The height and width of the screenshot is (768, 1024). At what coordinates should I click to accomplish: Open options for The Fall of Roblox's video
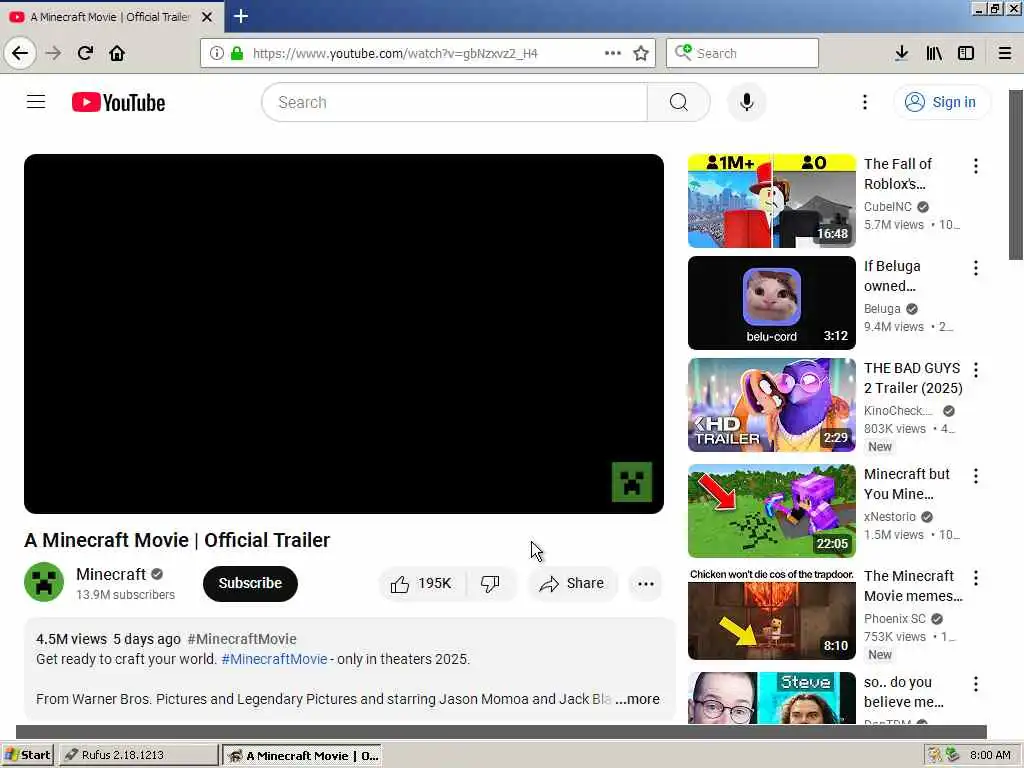pos(976,166)
